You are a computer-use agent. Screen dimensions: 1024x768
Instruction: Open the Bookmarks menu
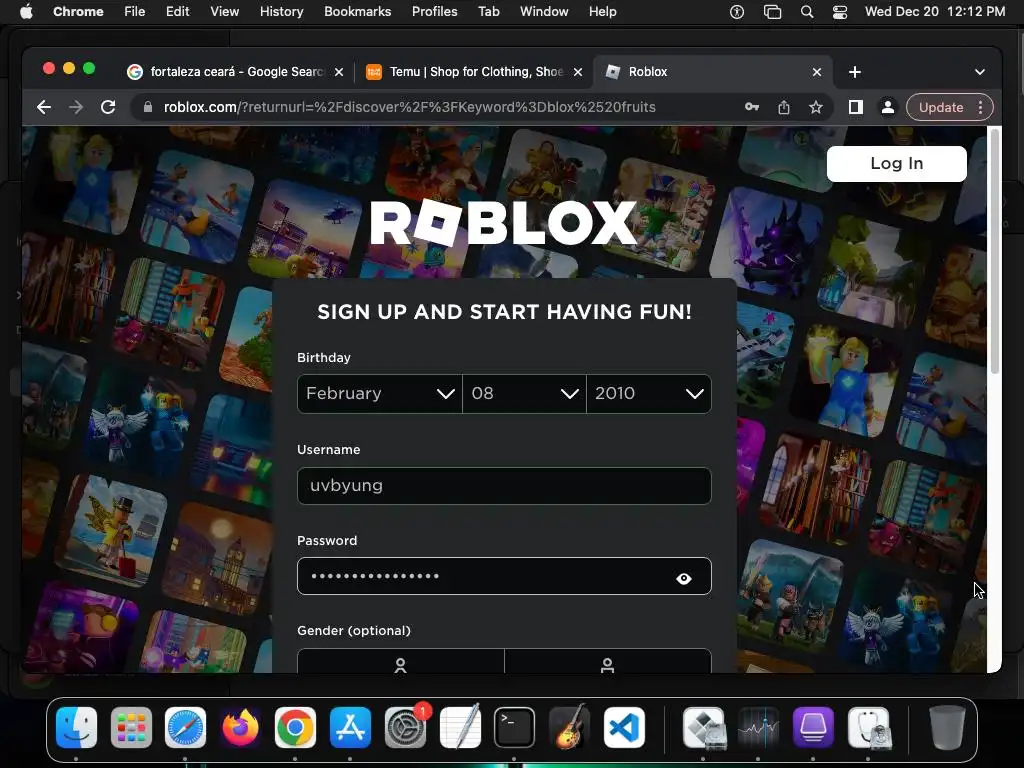[357, 12]
